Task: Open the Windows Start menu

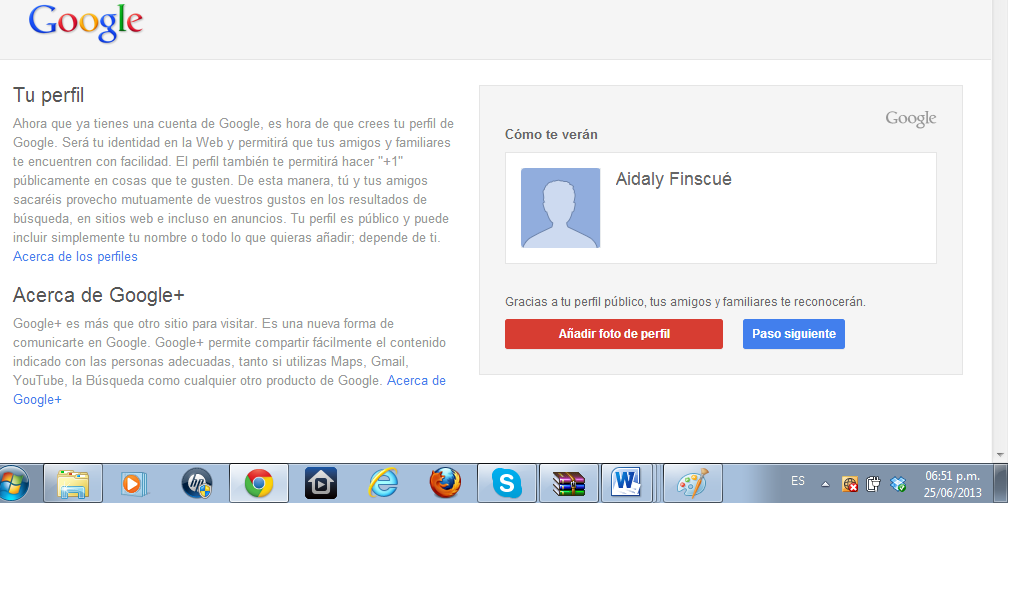Action: pyautogui.click(x=15, y=481)
